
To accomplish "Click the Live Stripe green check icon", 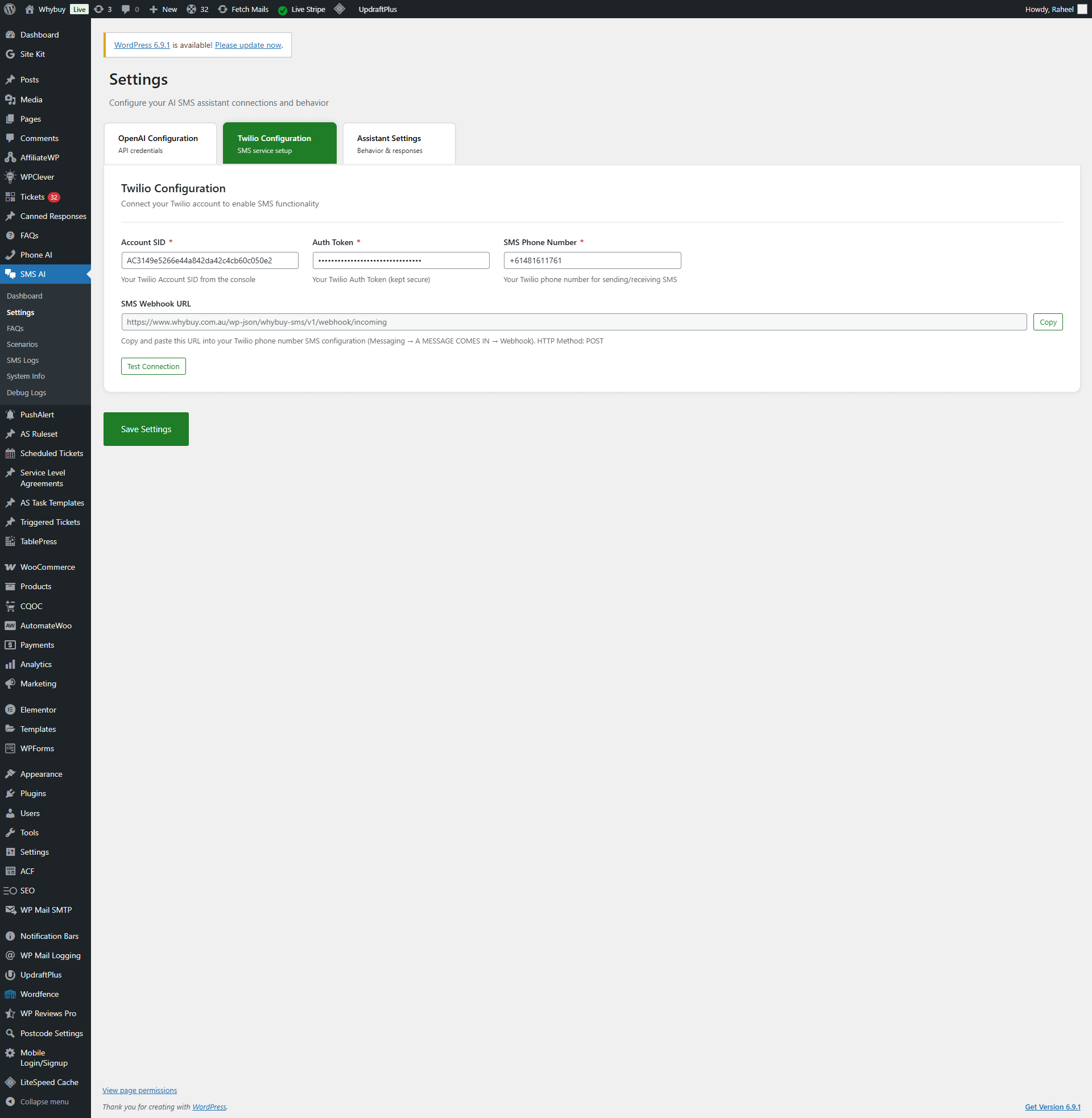I will pos(283,10).
